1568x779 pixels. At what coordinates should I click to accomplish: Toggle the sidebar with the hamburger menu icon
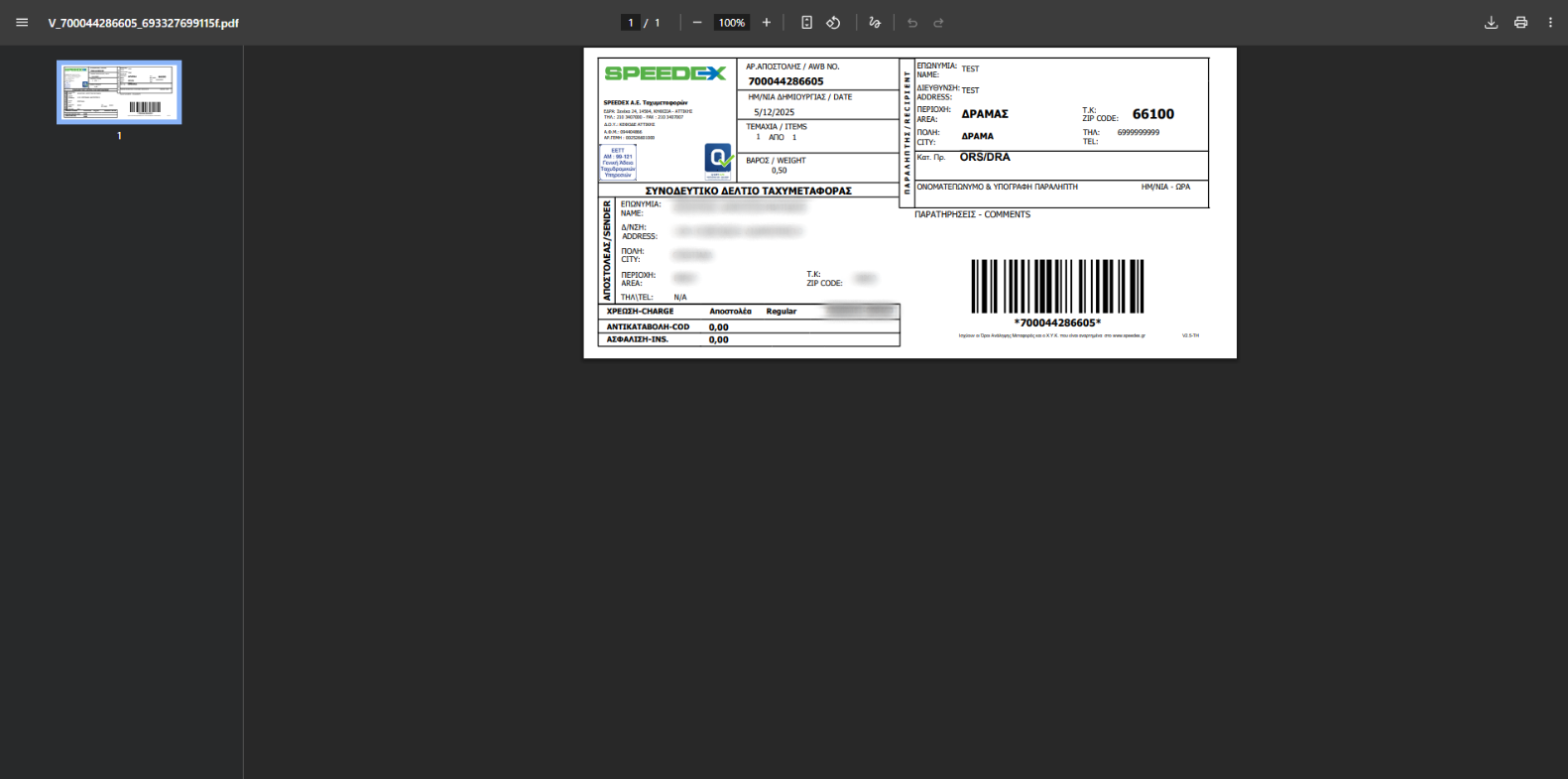[22, 23]
